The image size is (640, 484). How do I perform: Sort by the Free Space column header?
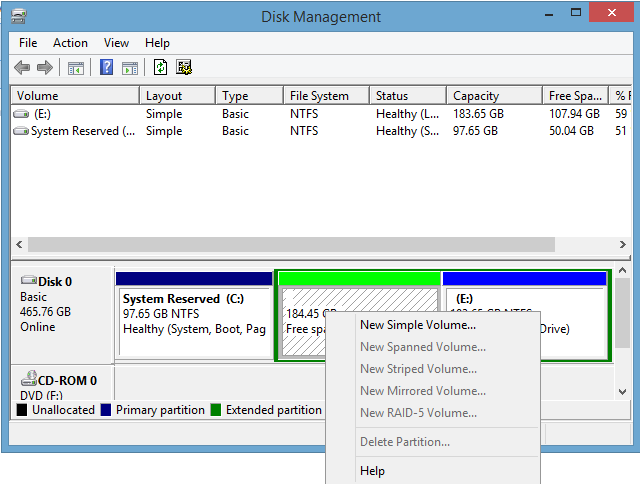(576, 95)
